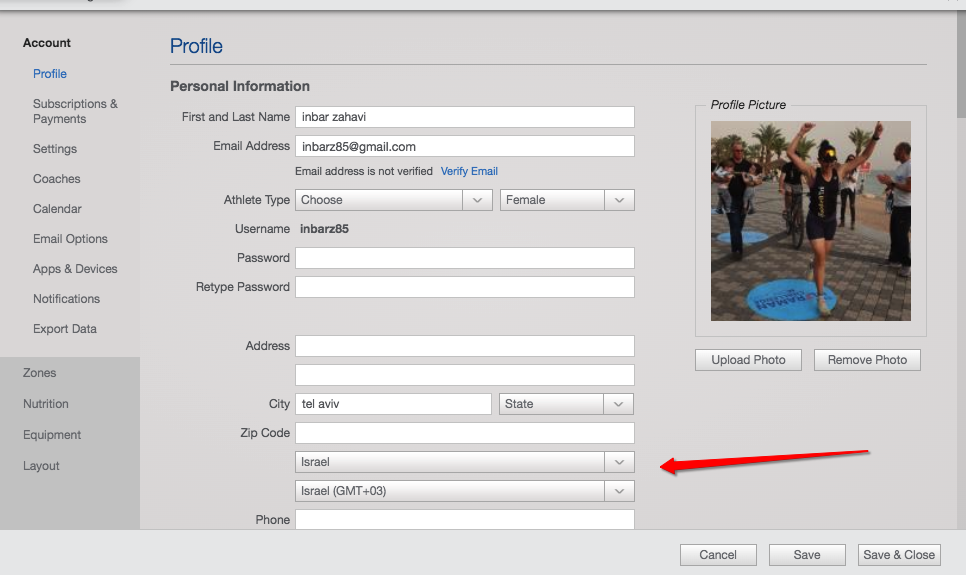Select Export Data in sidebar
The image size is (966, 575).
pos(65,329)
